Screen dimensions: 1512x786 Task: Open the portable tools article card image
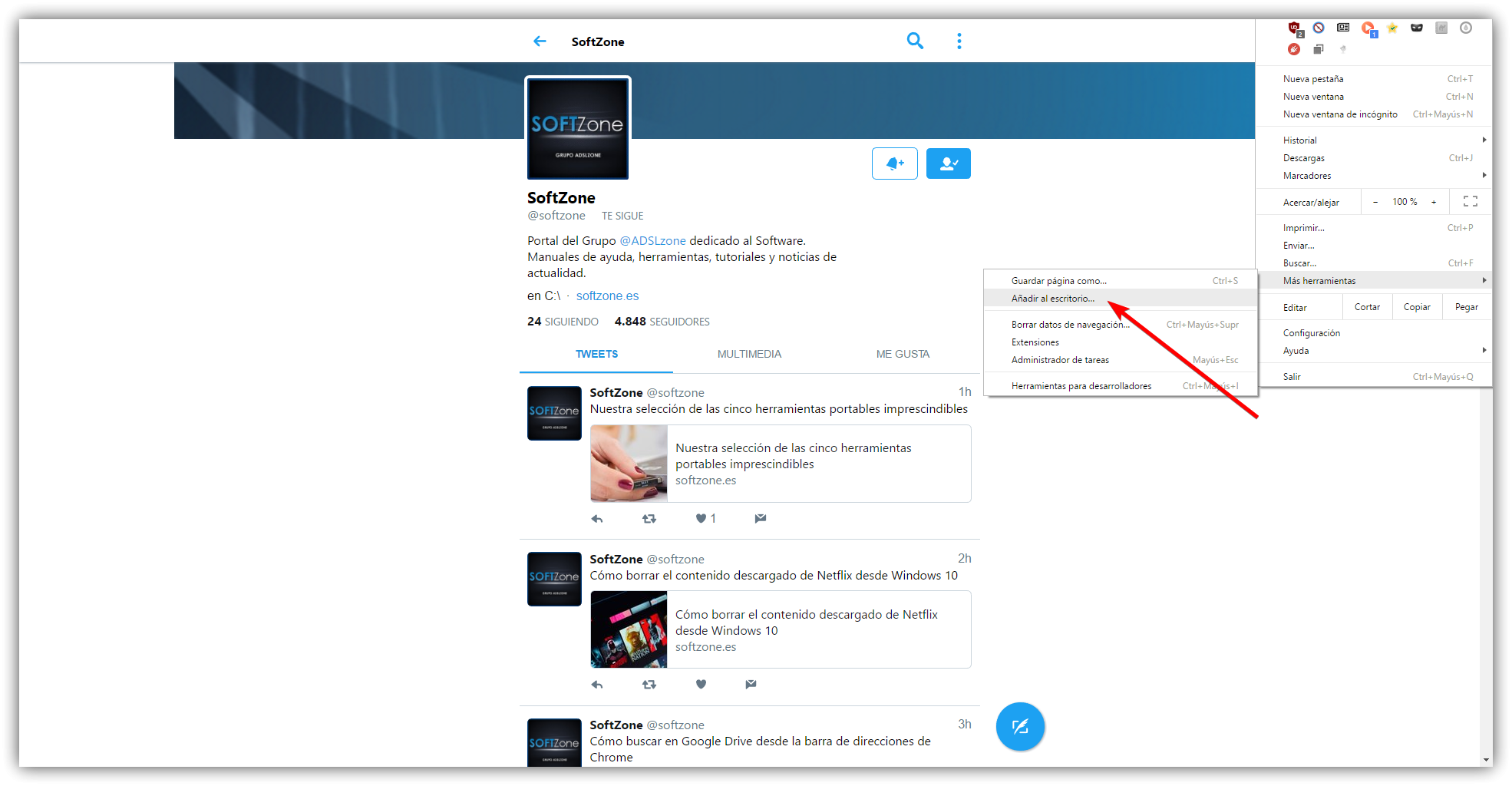629,464
